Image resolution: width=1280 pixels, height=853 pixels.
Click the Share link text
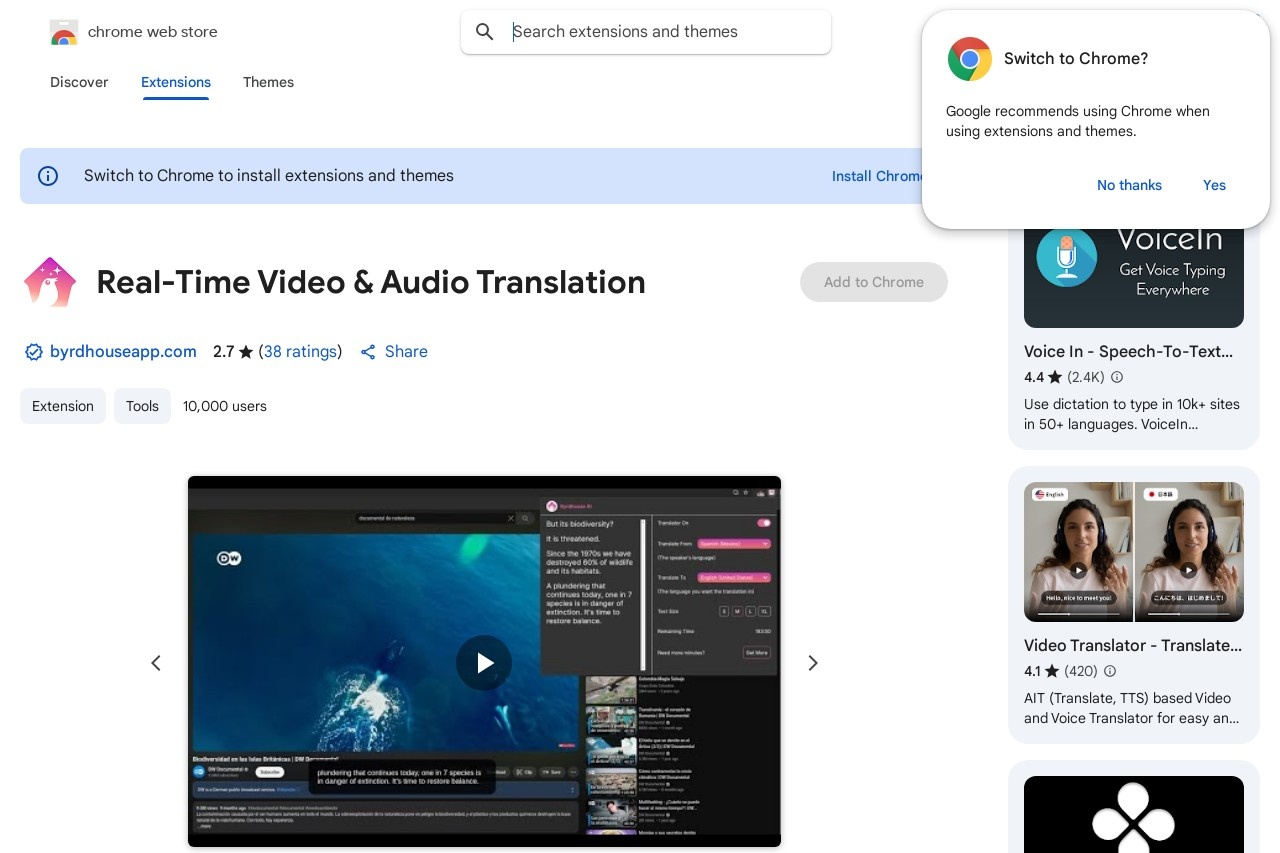tap(406, 352)
